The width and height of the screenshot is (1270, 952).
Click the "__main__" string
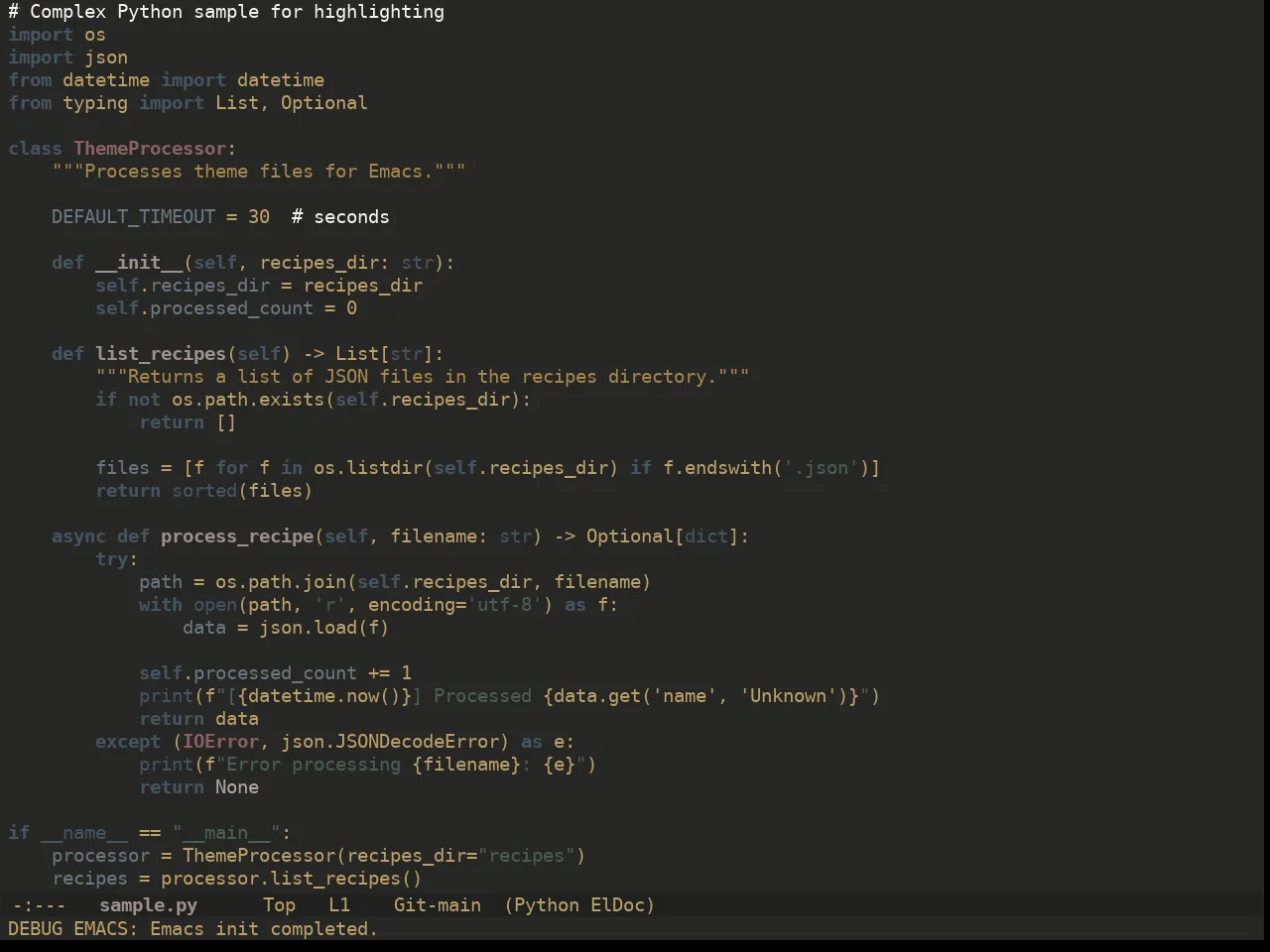[x=226, y=833]
